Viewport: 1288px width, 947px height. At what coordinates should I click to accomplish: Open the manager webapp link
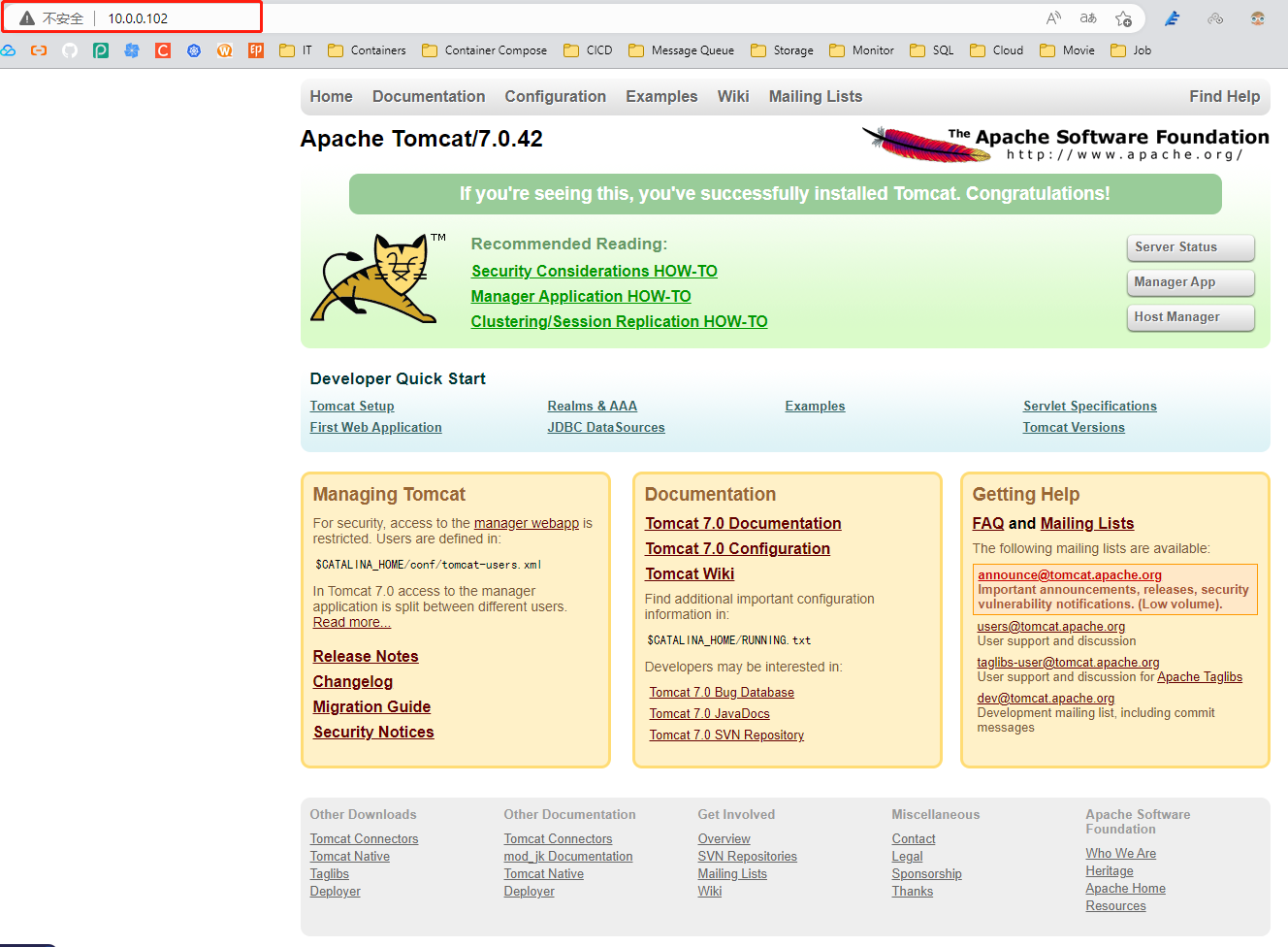tap(527, 523)
